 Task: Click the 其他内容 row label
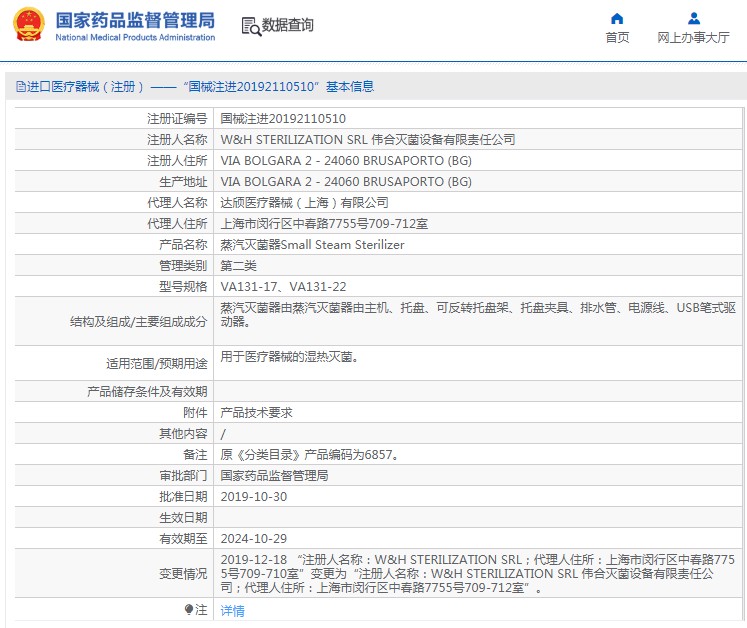(183, 434)
